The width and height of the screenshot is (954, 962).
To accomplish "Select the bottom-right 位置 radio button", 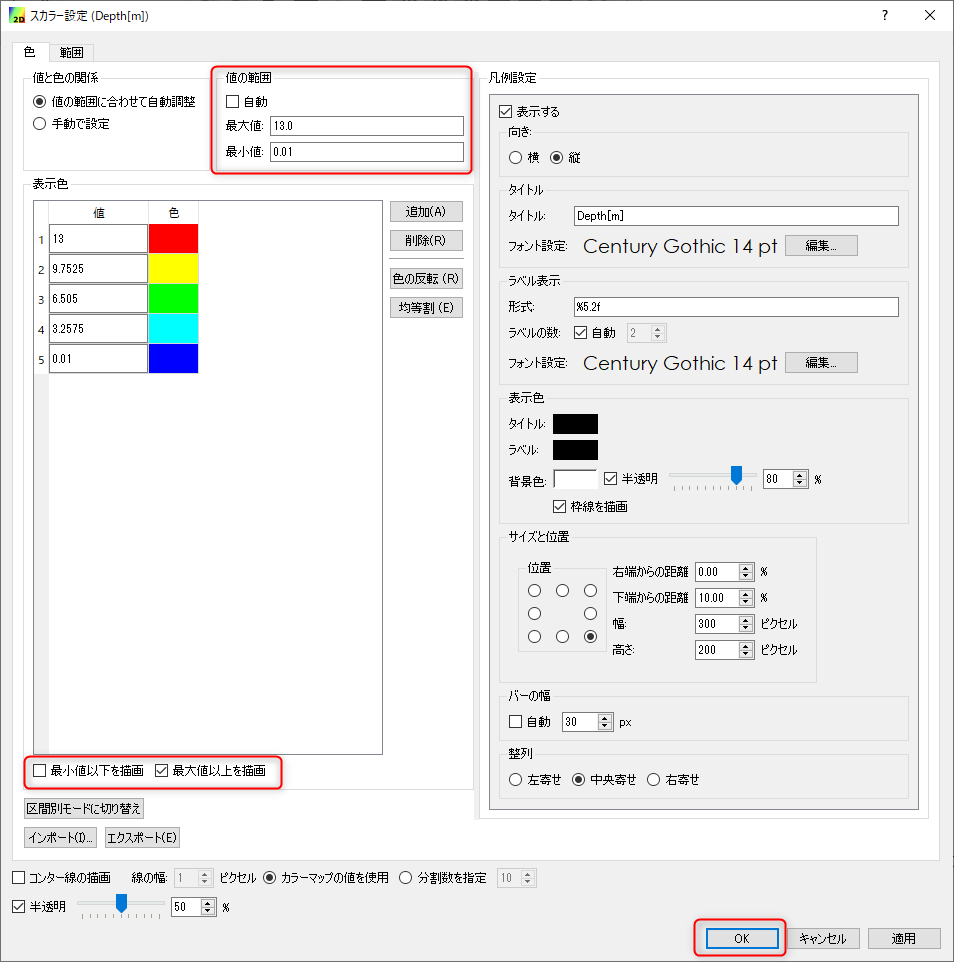I will [x=590, y=636].
